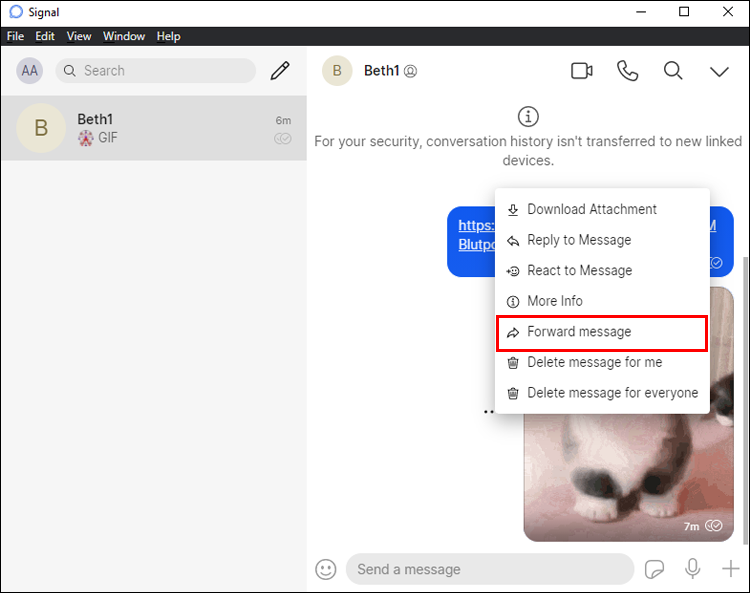
Task: Click Beth1 name in conversation header
Action: [x=381, y=71]
